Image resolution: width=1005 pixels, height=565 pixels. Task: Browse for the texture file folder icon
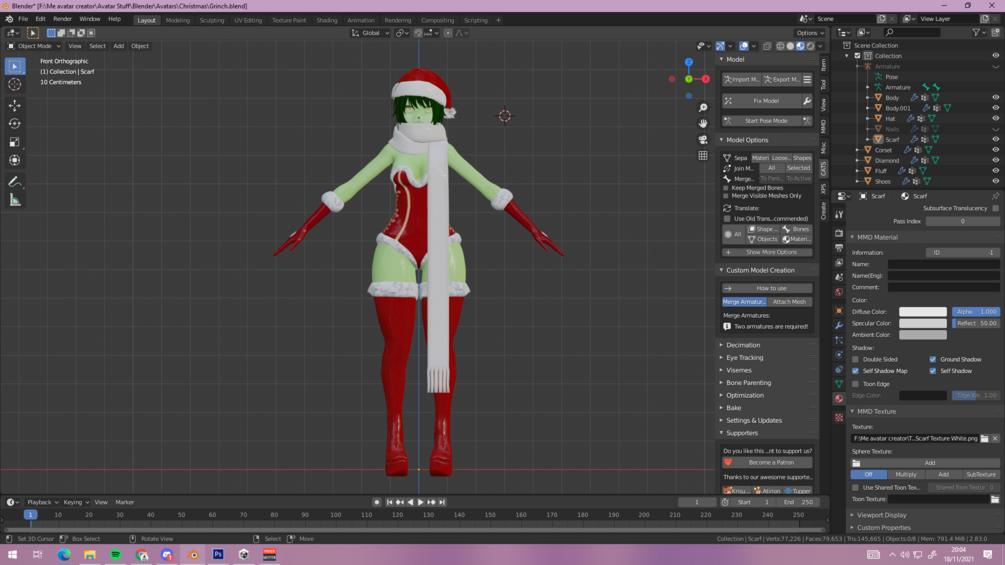tap(984, 438)
